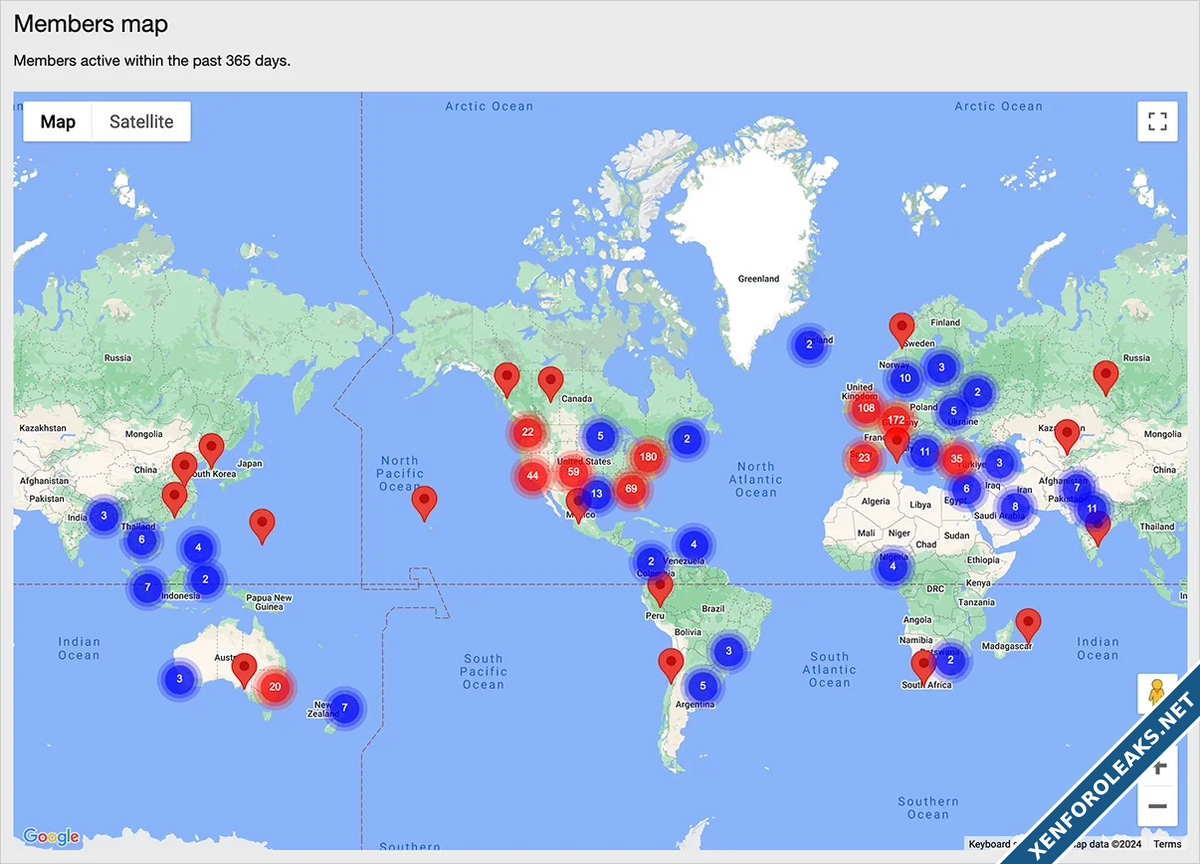Open the red cluster marked 69

[x=631, y=489]
